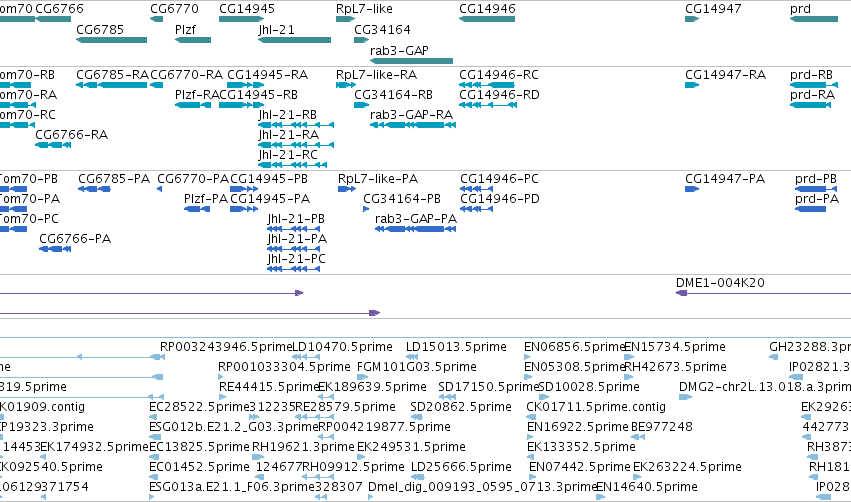Click the CG6766 gene label

pyautogui.click(x=59, y=9)
